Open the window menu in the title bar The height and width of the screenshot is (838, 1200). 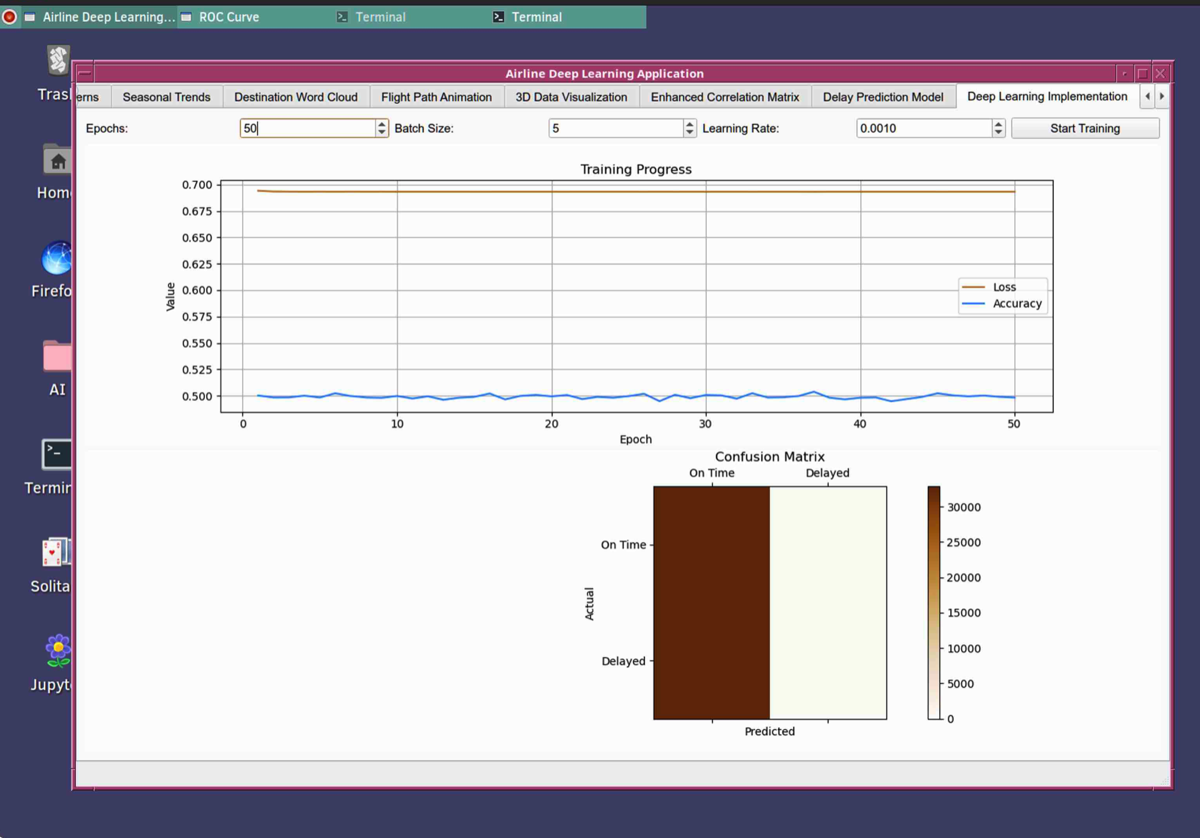(x=85, y=74)
